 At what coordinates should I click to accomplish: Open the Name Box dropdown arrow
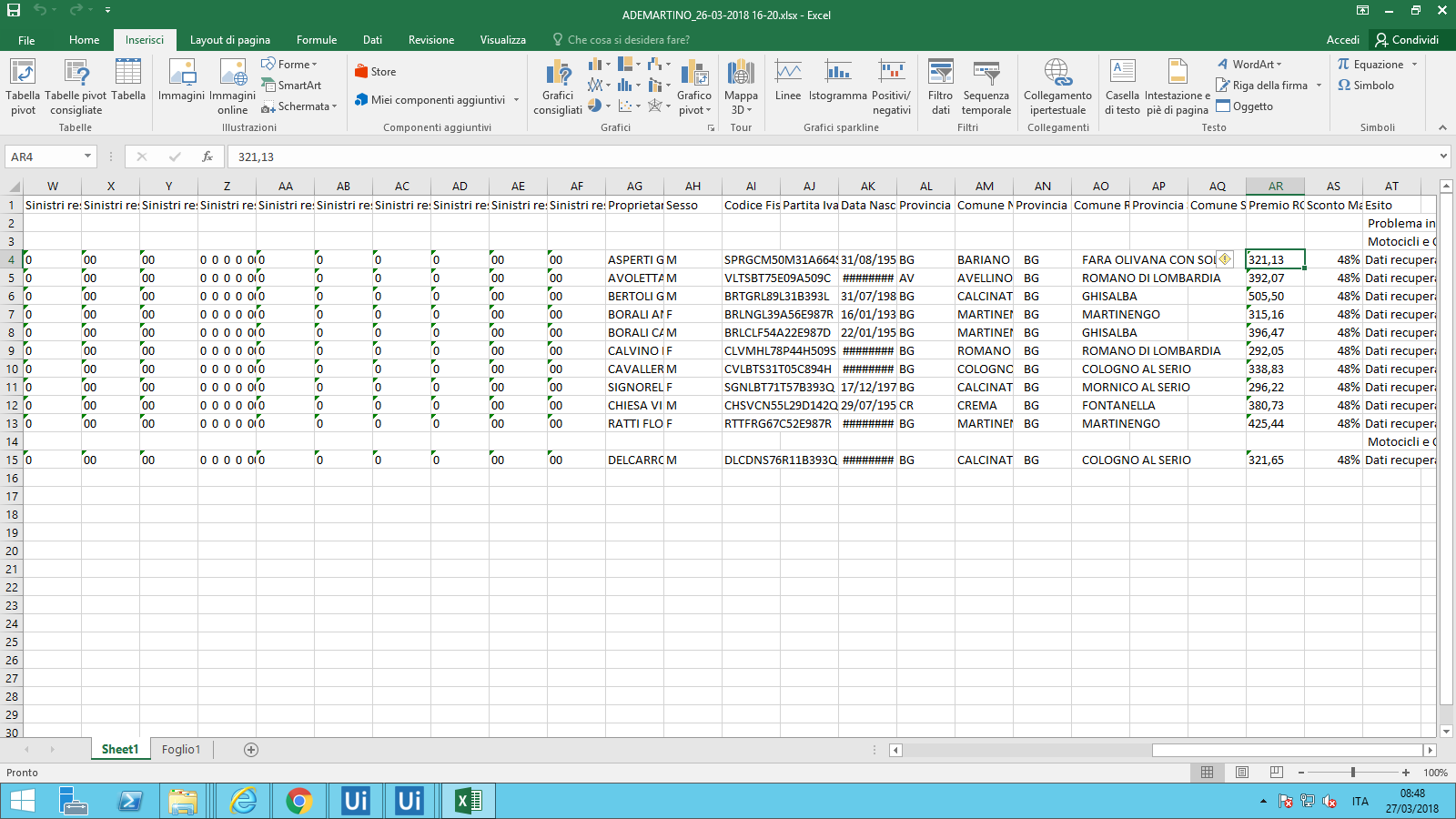pyautogui.click(x=87, y=157)
